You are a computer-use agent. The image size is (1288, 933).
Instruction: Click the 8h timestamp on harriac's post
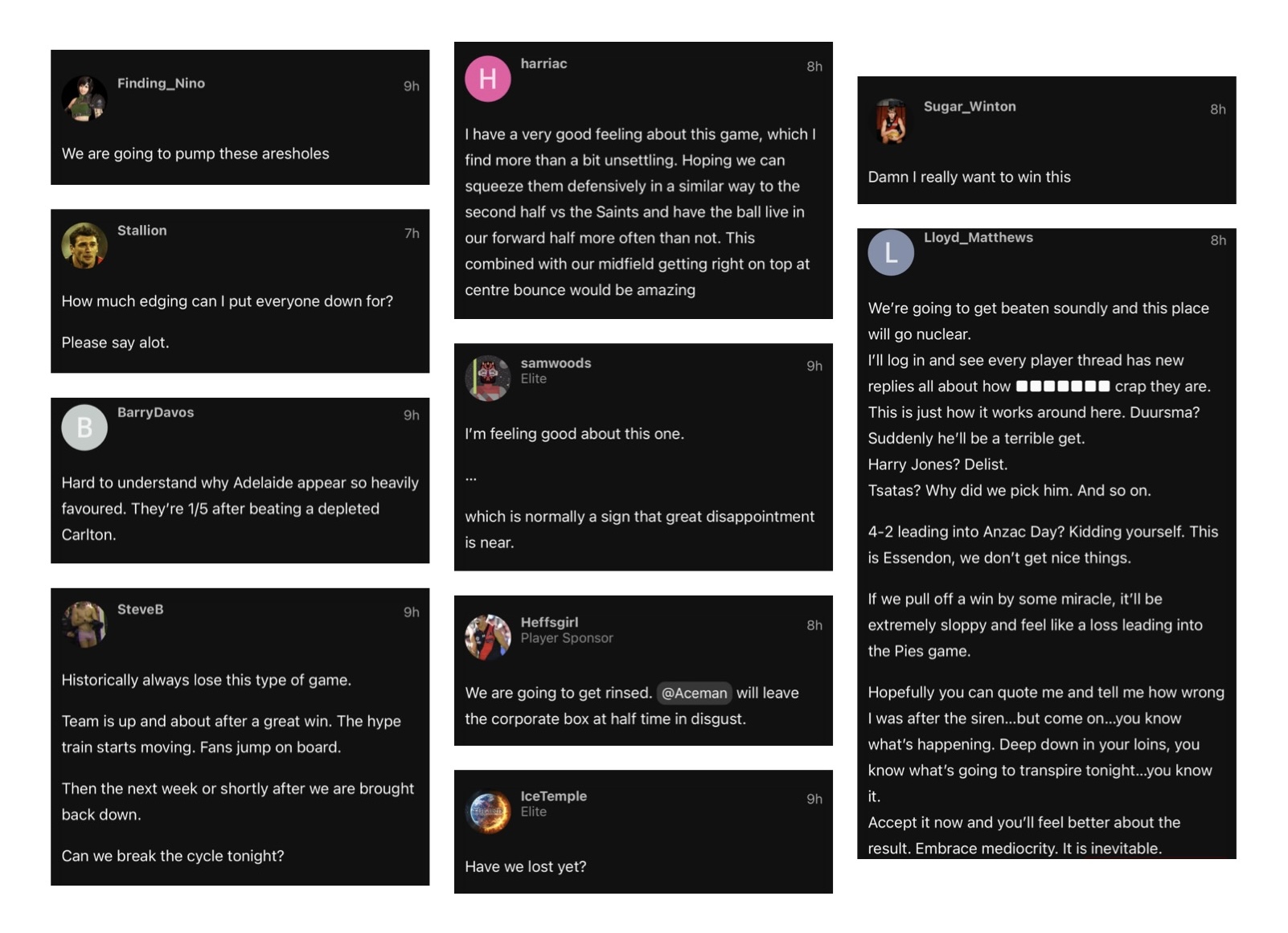[814, 67]
